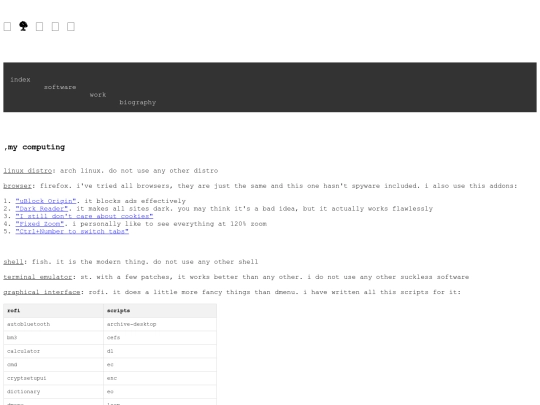This screenshot has width=540, height=405.
Task: Select the "bmk" cell in the rofi column
Action: (53, 338)
